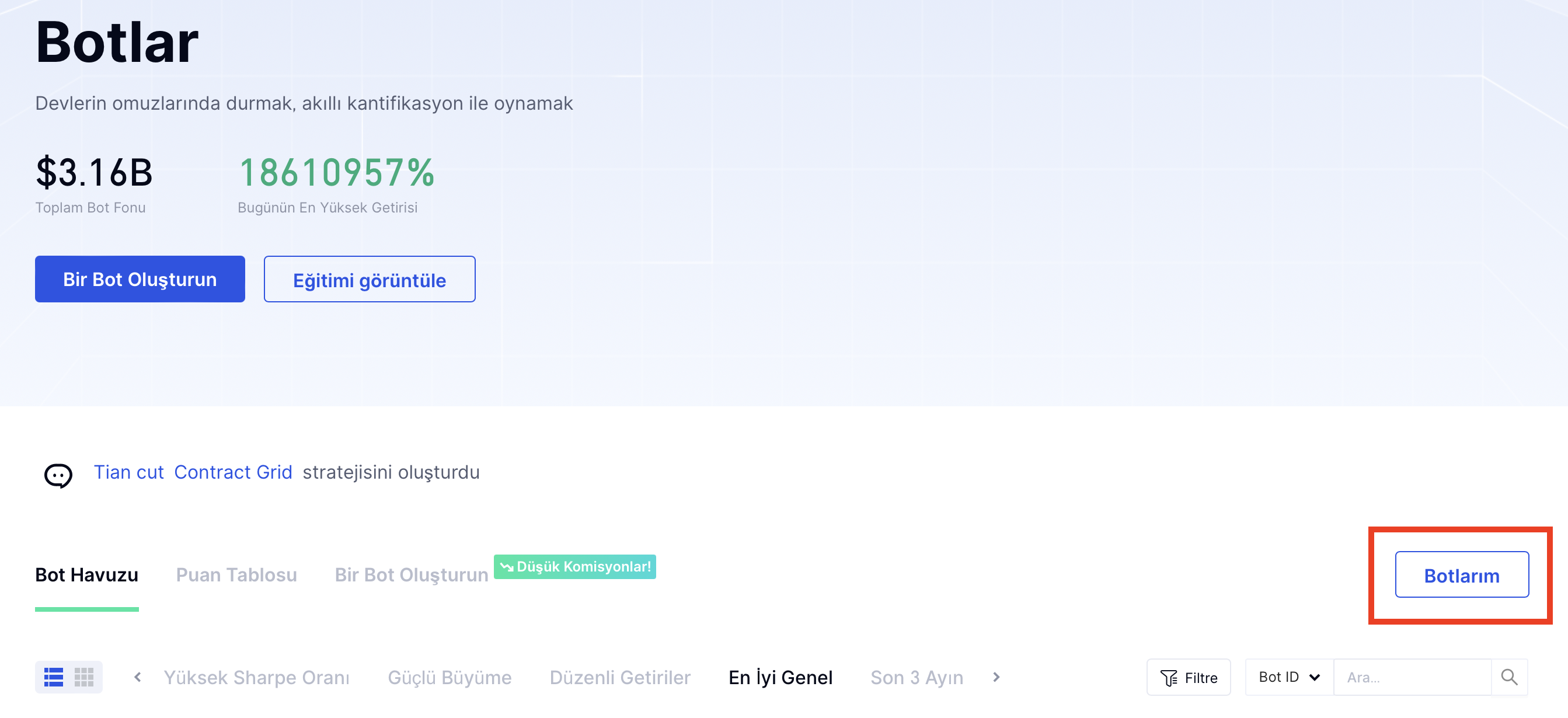
Task: Open the Puan Tablosu tab
Action: click(x=236, y=574)
